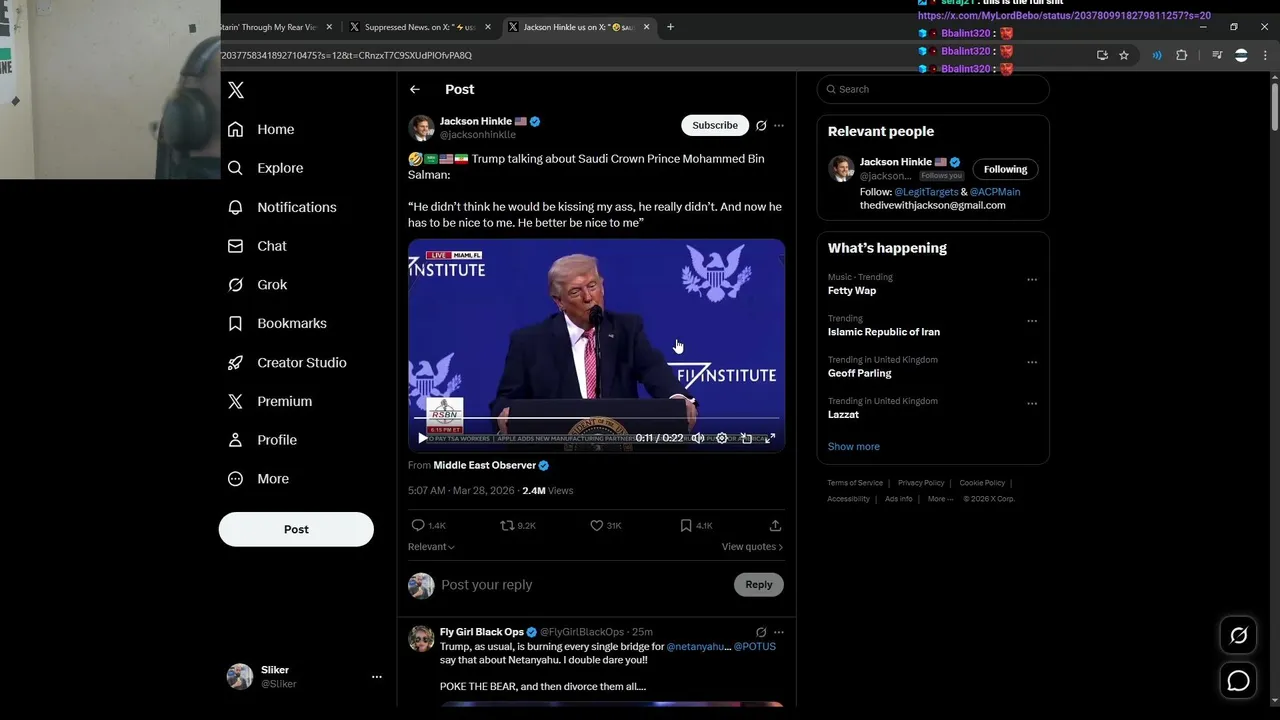Share the post via share icon
1280x720 pixels.
pyautogui.click(x=775, y=525)
